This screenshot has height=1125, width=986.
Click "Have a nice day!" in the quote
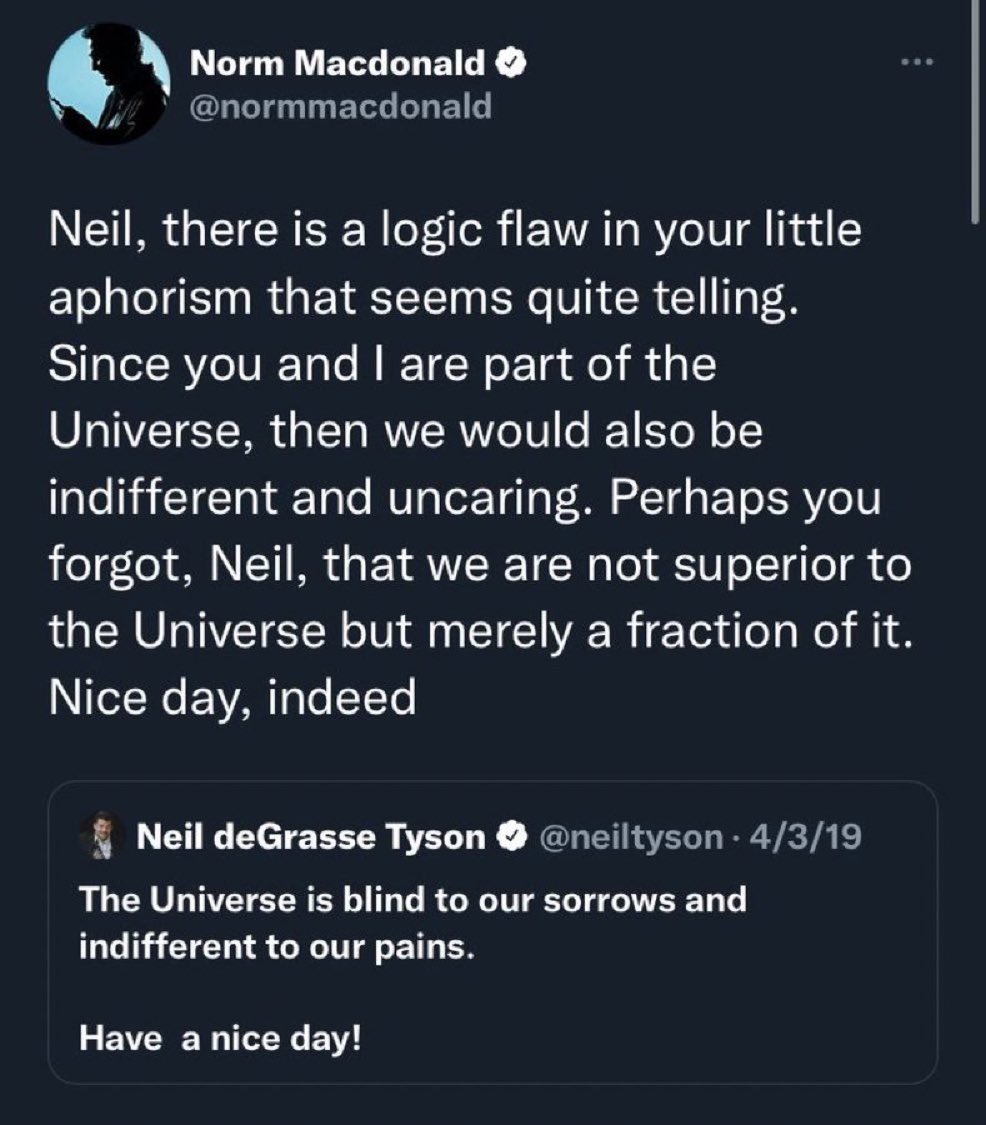pyautogui.click(x=220, y=1039)
